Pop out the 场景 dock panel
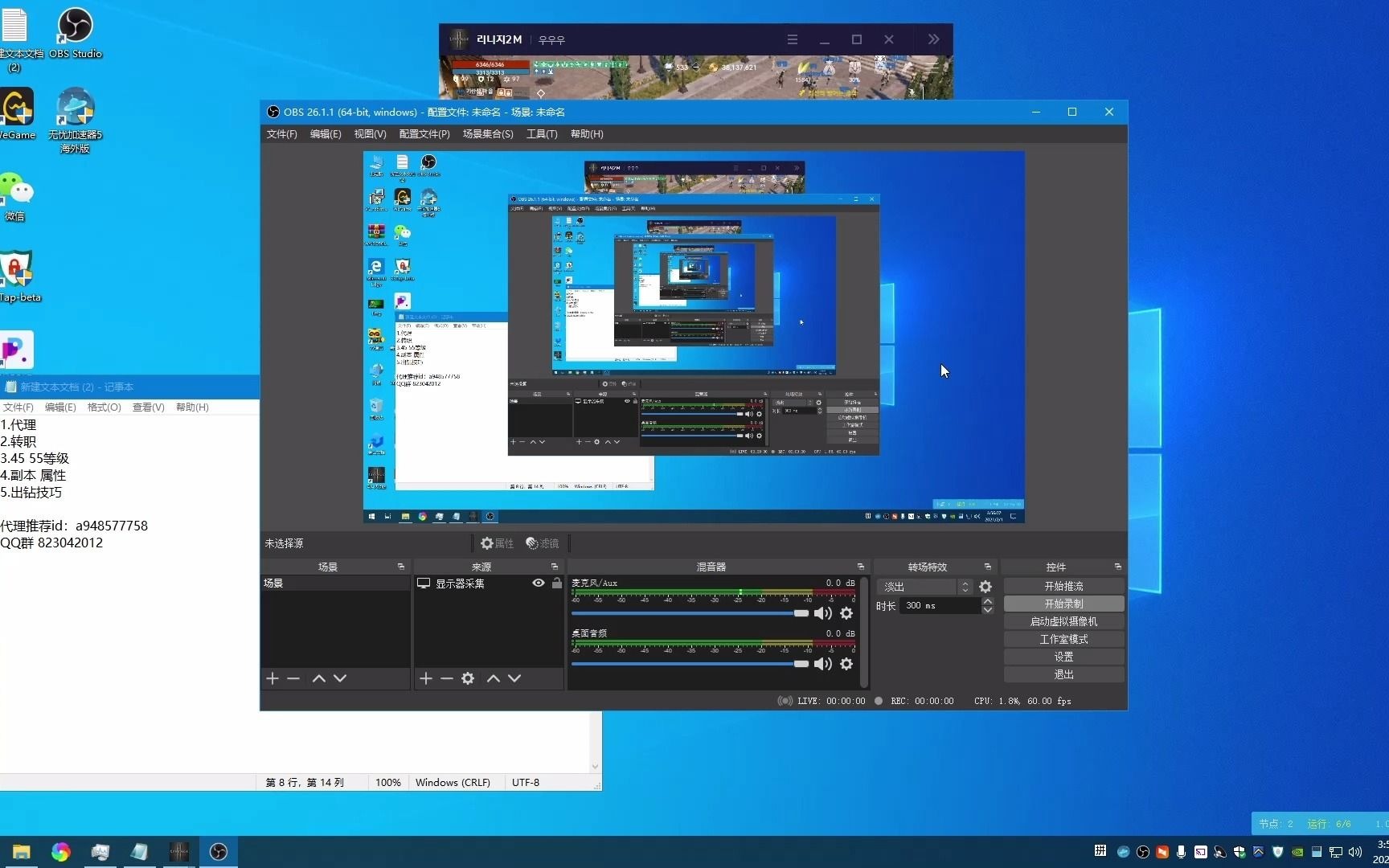This screenshot has height=868, width=1389. [x=401, y=567]
